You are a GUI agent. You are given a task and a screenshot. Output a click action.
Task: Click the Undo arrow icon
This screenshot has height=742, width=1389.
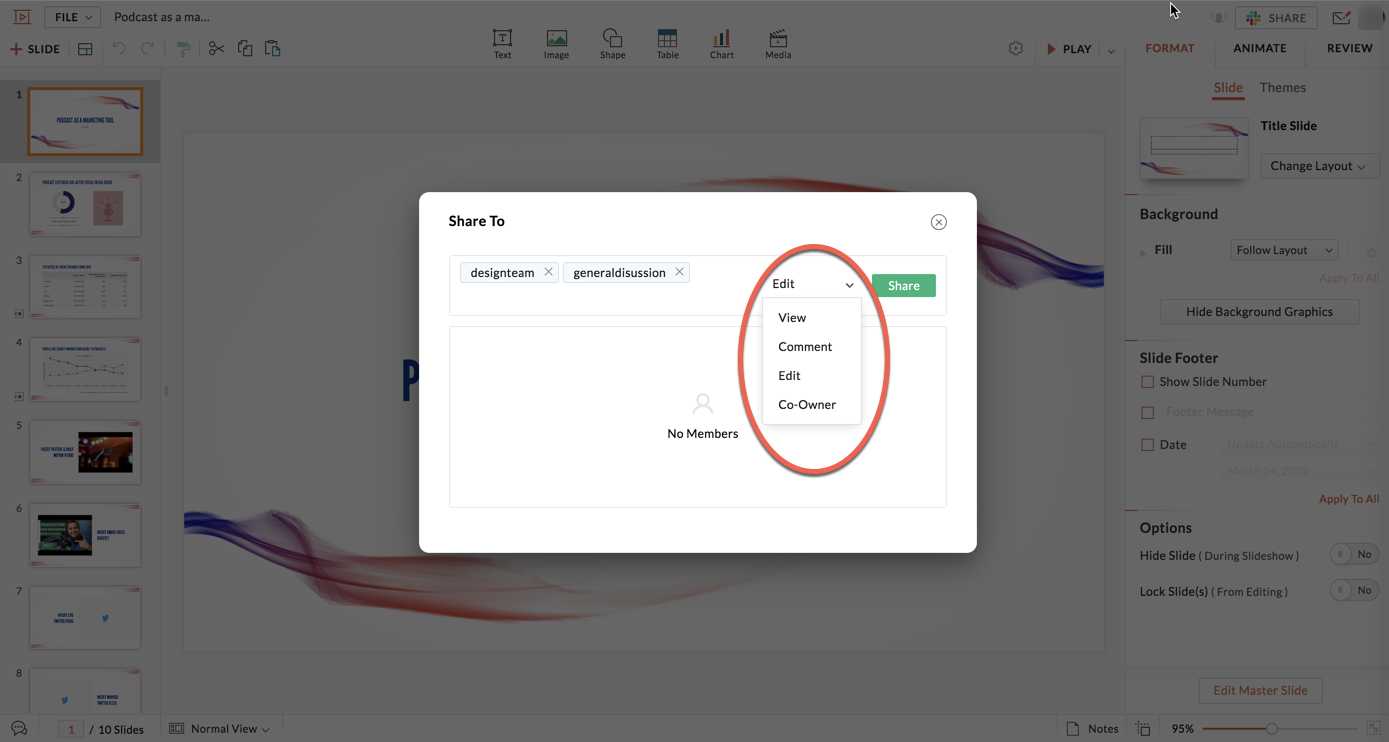click(119, 49)
